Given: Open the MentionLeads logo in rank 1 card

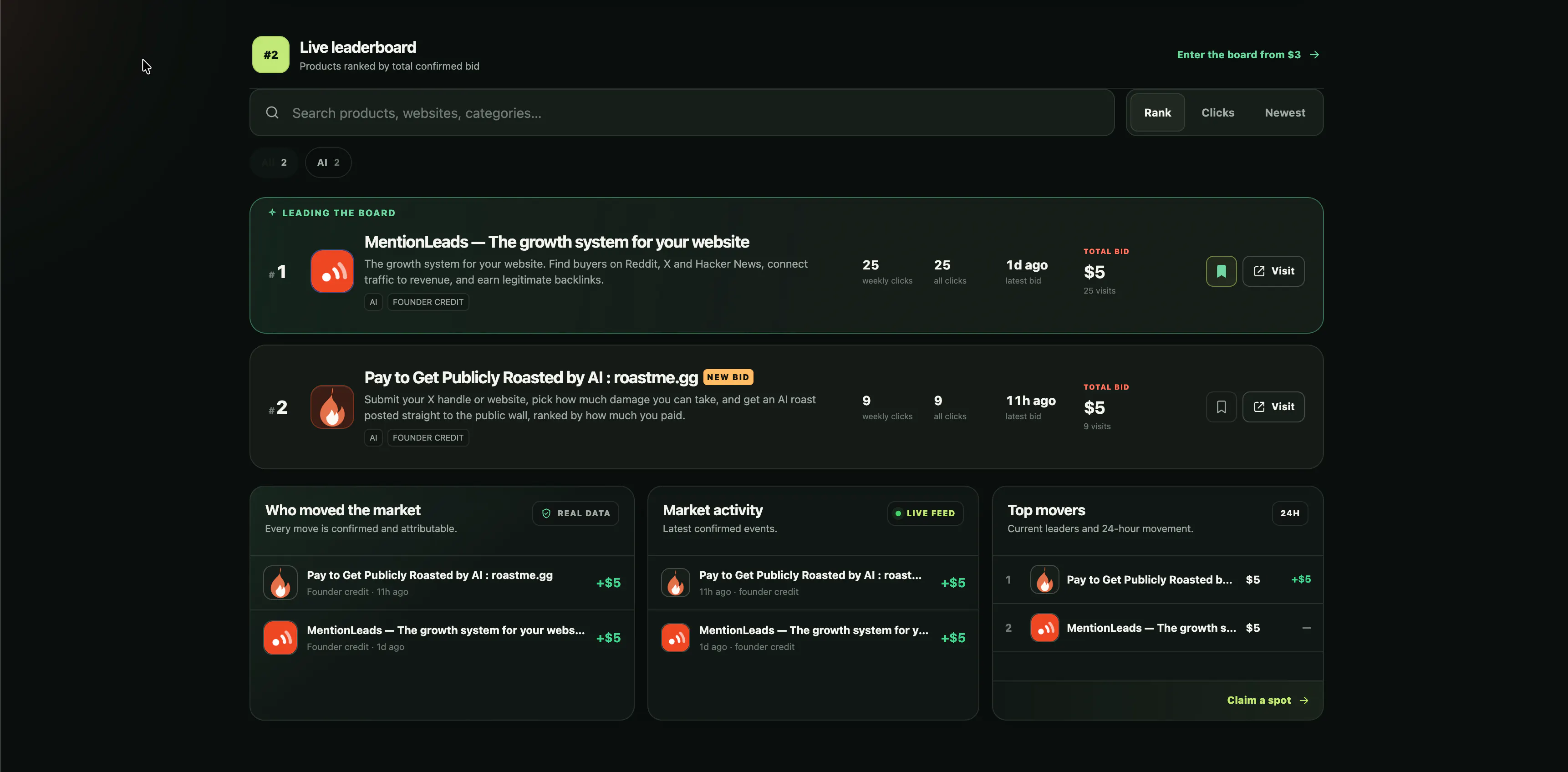Looking at the screenshot, I should click(x=332, y=271).
